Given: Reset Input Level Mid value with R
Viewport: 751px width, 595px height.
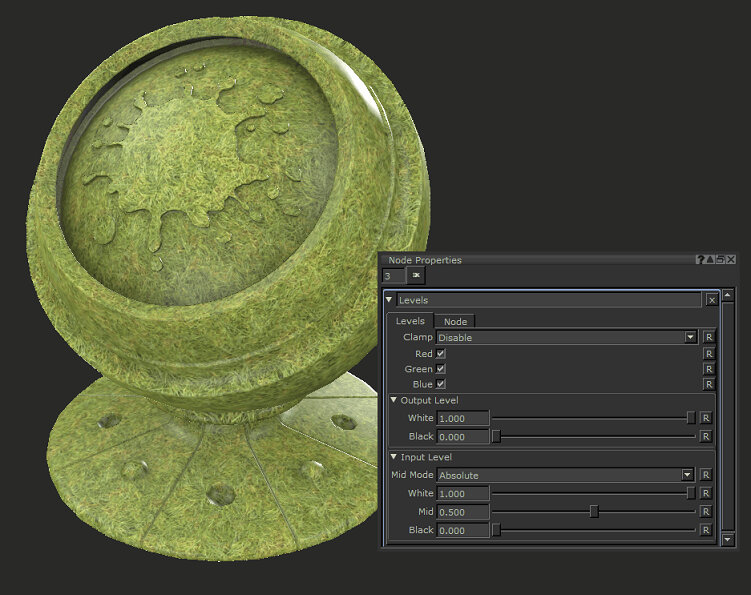Looking at the screenshot, I should point(705,512).
